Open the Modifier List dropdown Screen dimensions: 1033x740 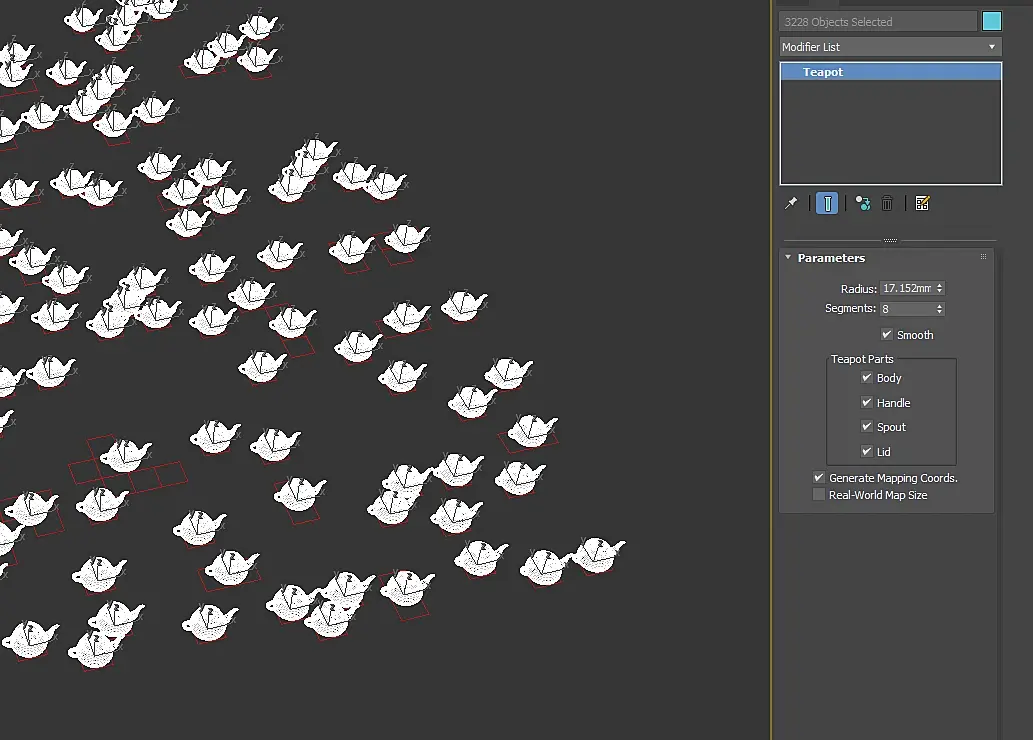890,47
